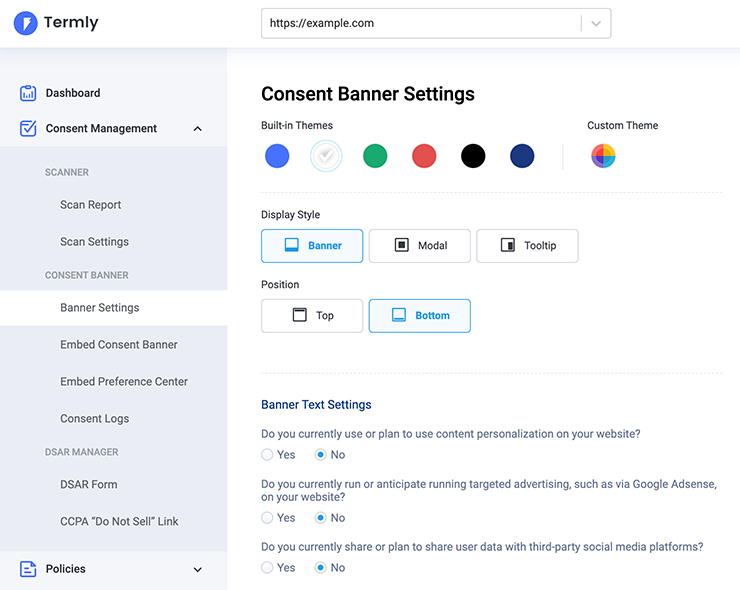740x590 pixels.
Task: Click the Built-in Themes label
Action: (x=297, y=126)
